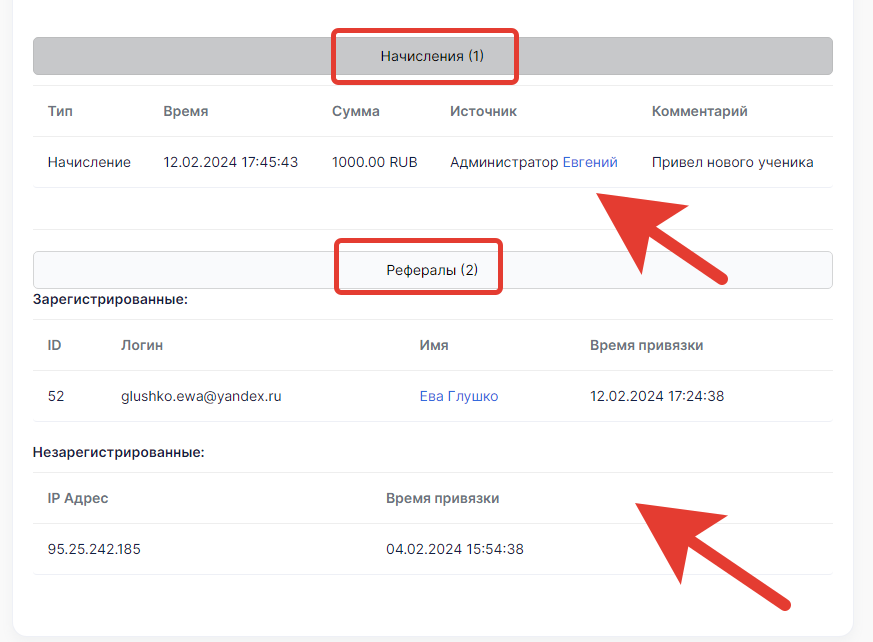This screenshot has height=642, width=873.
Task: Click the Тип column header
Action: pos(60,111)
